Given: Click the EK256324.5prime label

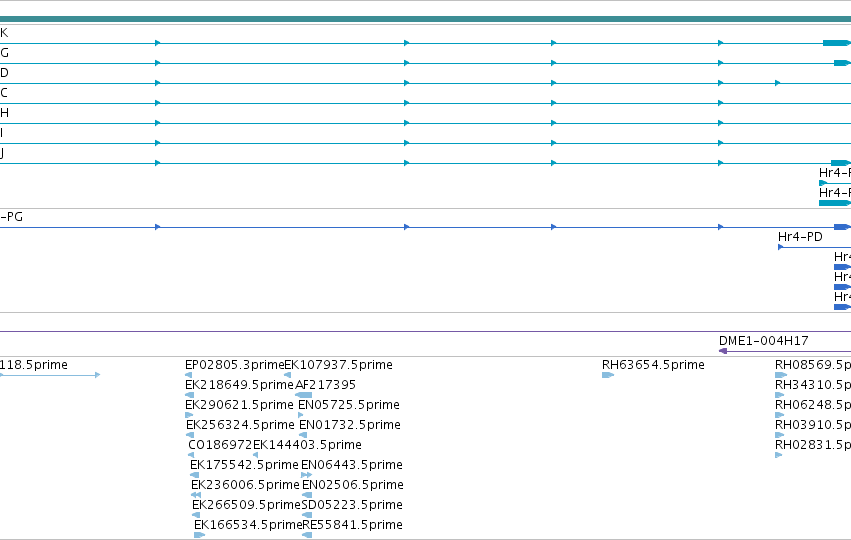Looking at the screenshot, I should point(240,425).
